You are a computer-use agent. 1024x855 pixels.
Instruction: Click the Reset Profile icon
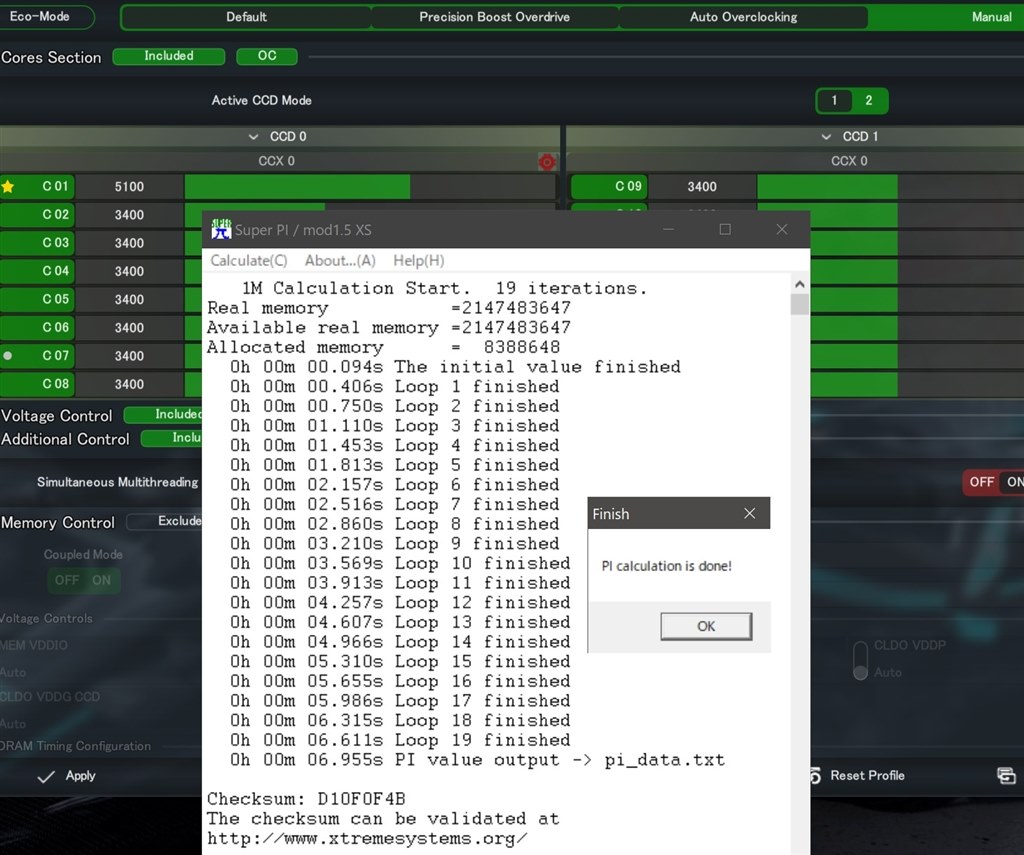click(x=815, y=775)
